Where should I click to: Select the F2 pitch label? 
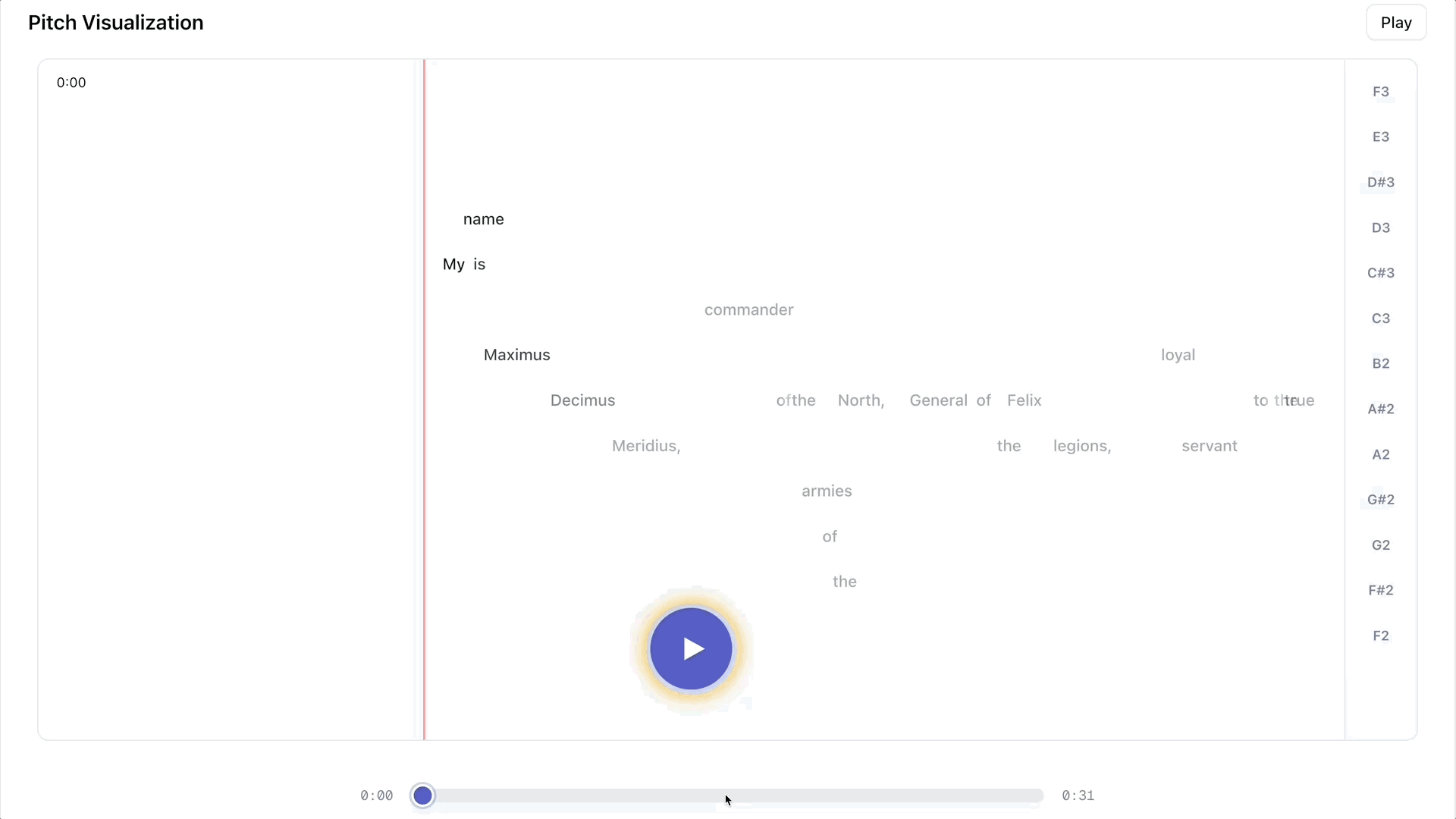(x=1381, y=636)
